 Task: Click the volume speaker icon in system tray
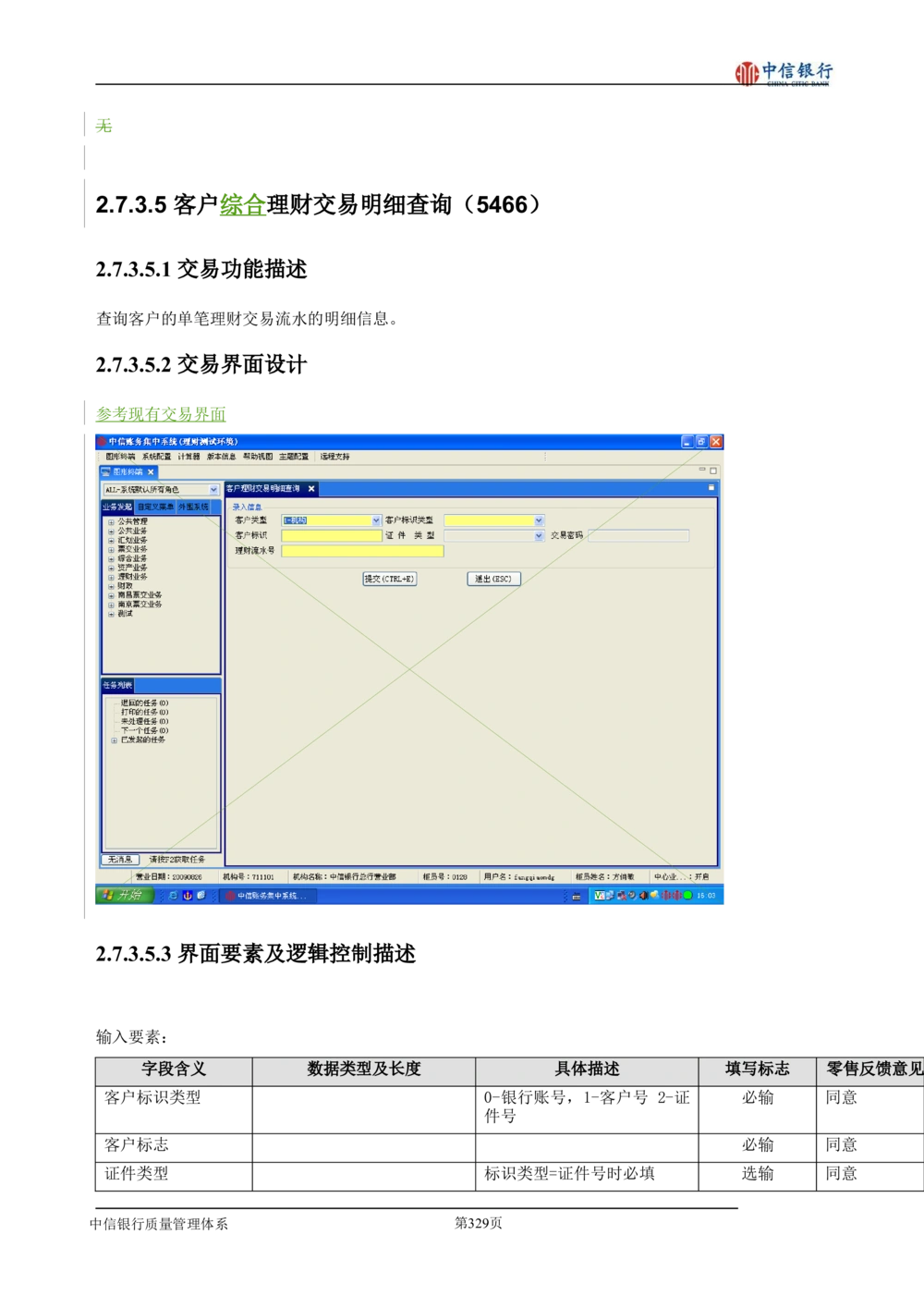(643, 895)
